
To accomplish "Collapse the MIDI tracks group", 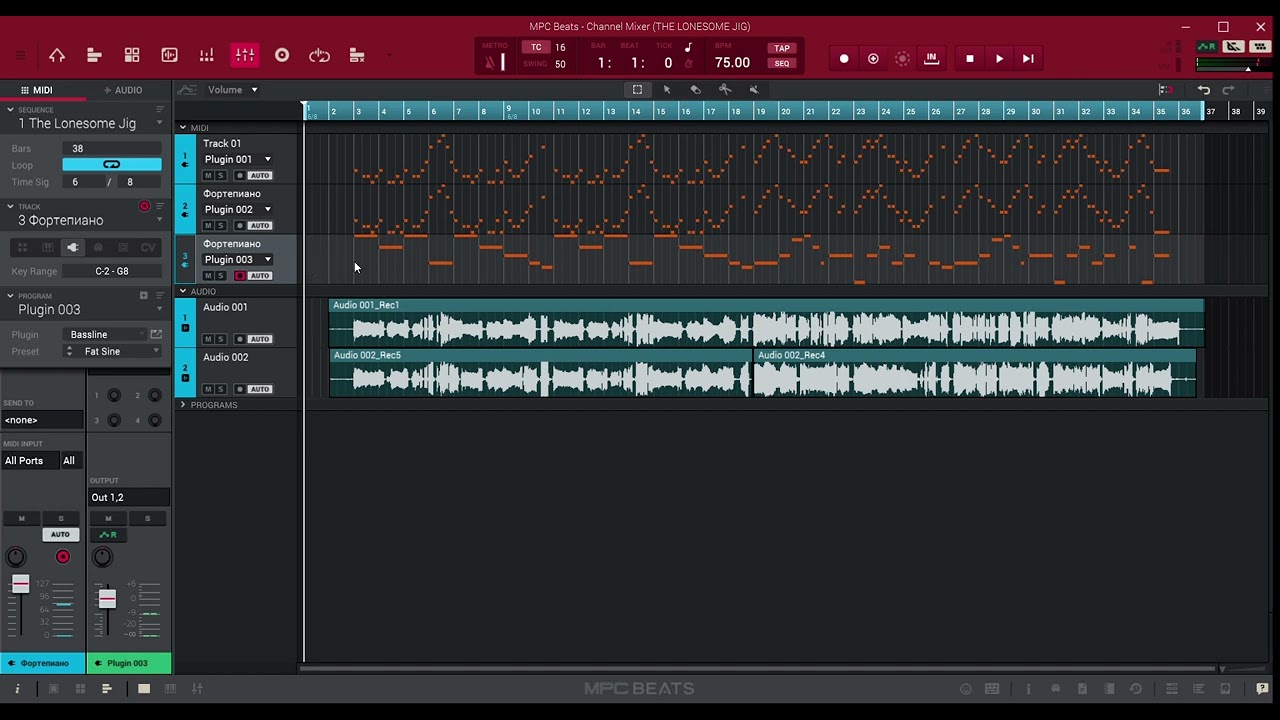I will pos(183,128).
